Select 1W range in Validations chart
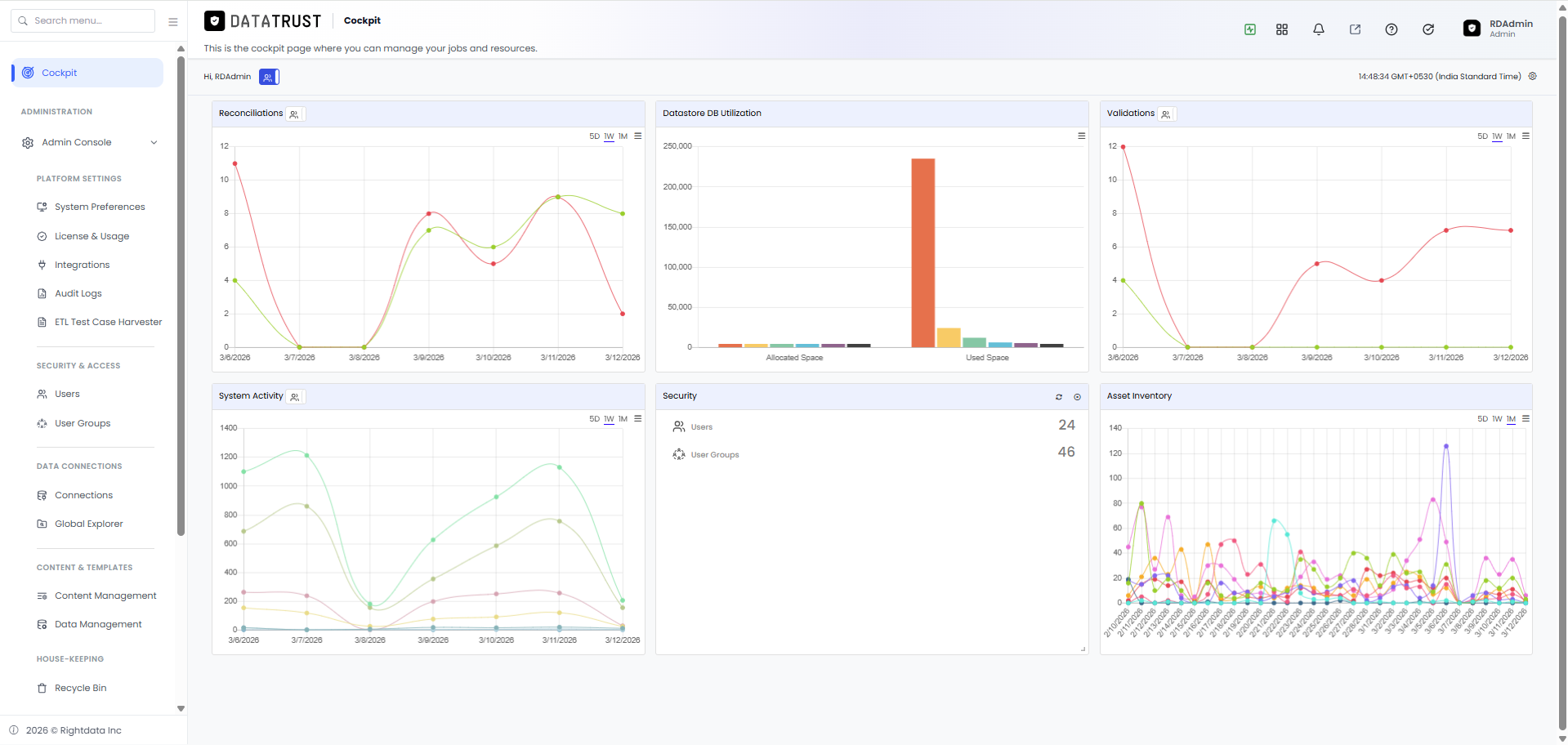 click(x=1497, y=136)
